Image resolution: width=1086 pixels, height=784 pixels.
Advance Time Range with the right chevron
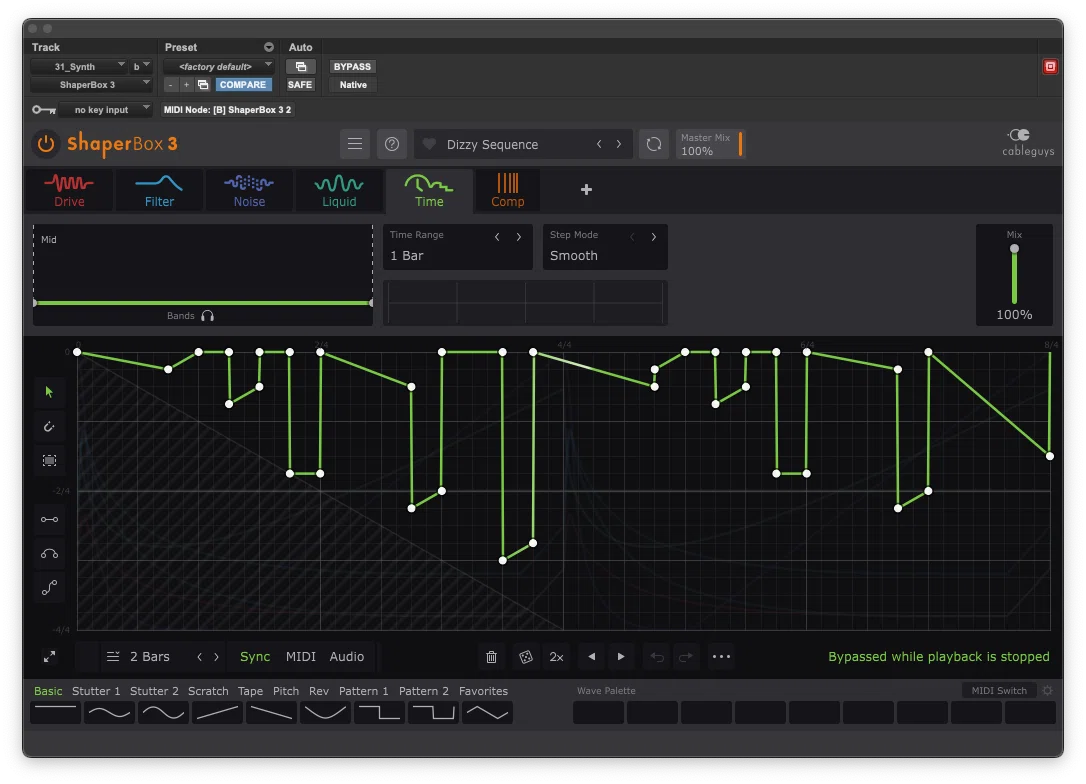coord(519,237)
